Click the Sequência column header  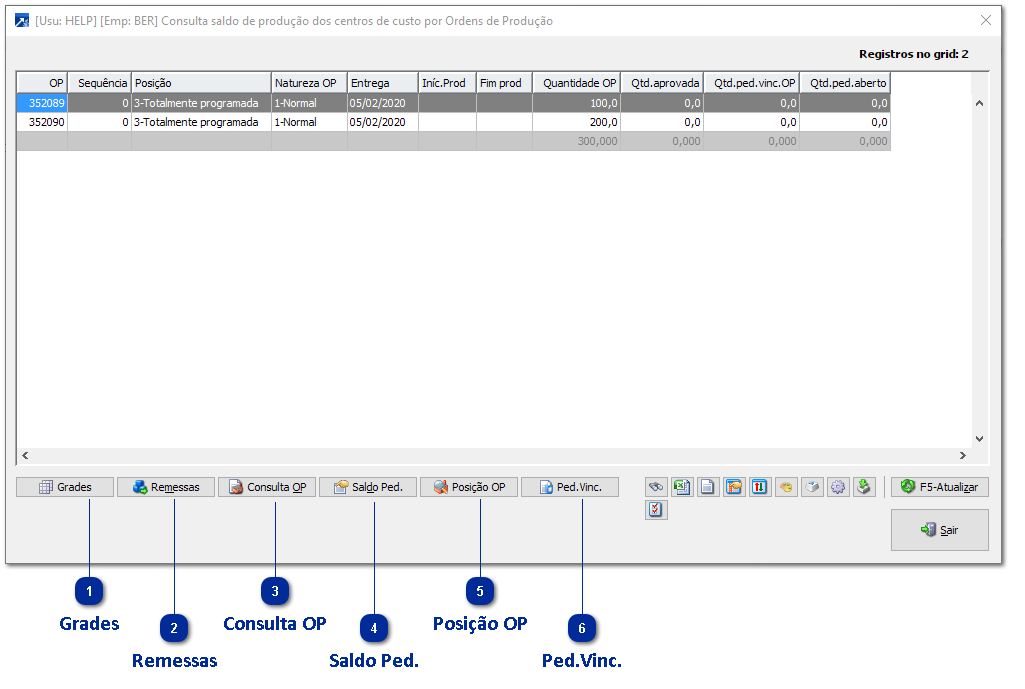click(100, 83)
